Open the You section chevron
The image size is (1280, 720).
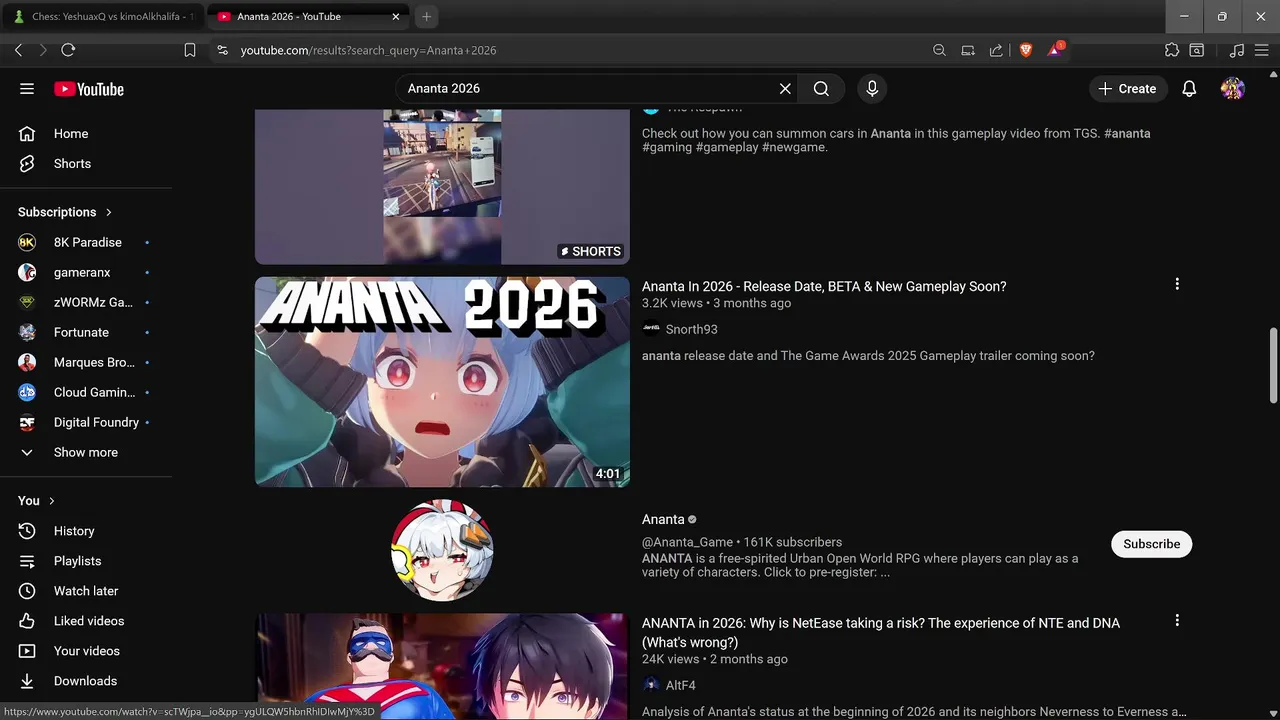(x=52, y=501)
